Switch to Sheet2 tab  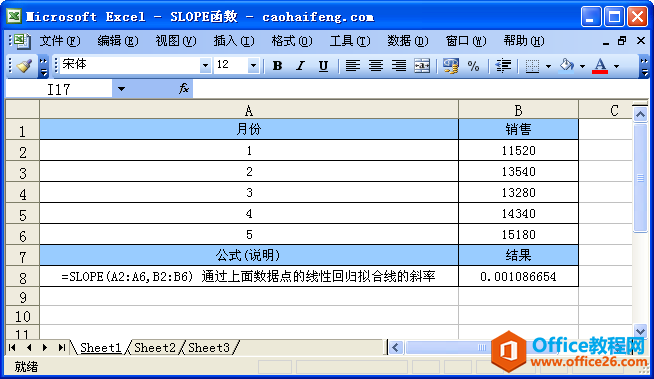coord(155,347)
